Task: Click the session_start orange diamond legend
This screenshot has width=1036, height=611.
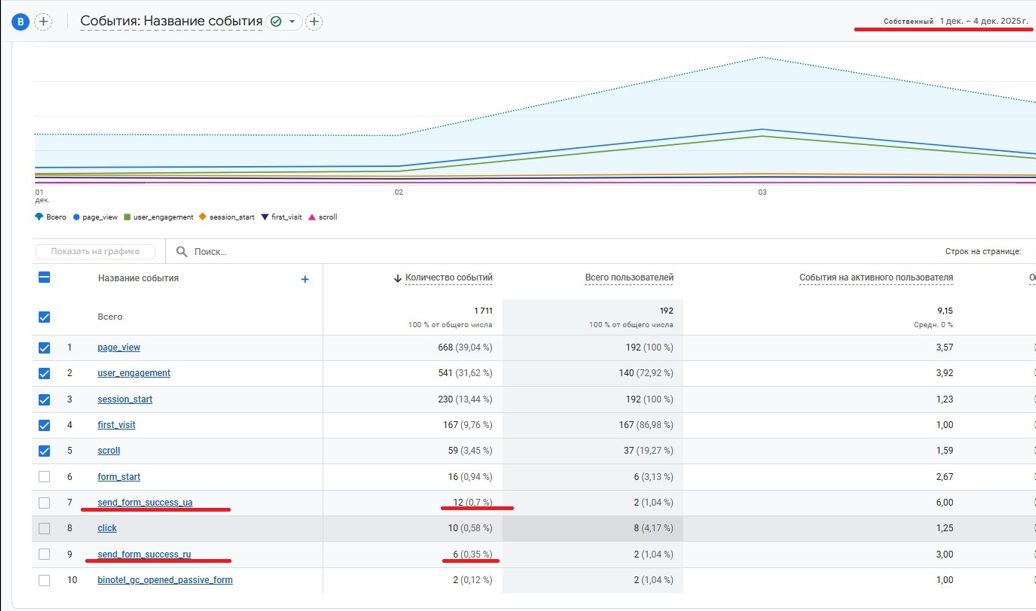Action: 203,217
